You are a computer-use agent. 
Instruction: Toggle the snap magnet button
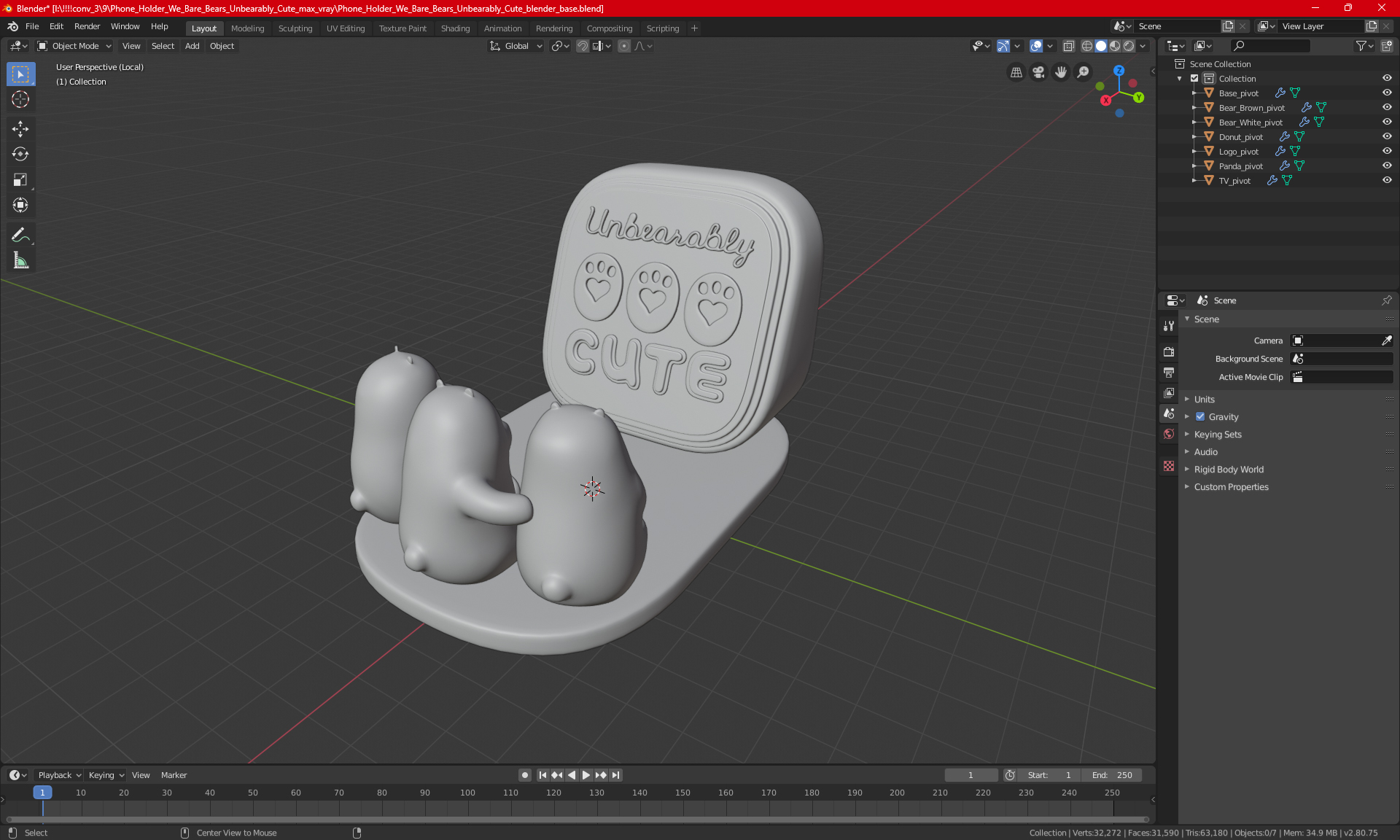582,46
